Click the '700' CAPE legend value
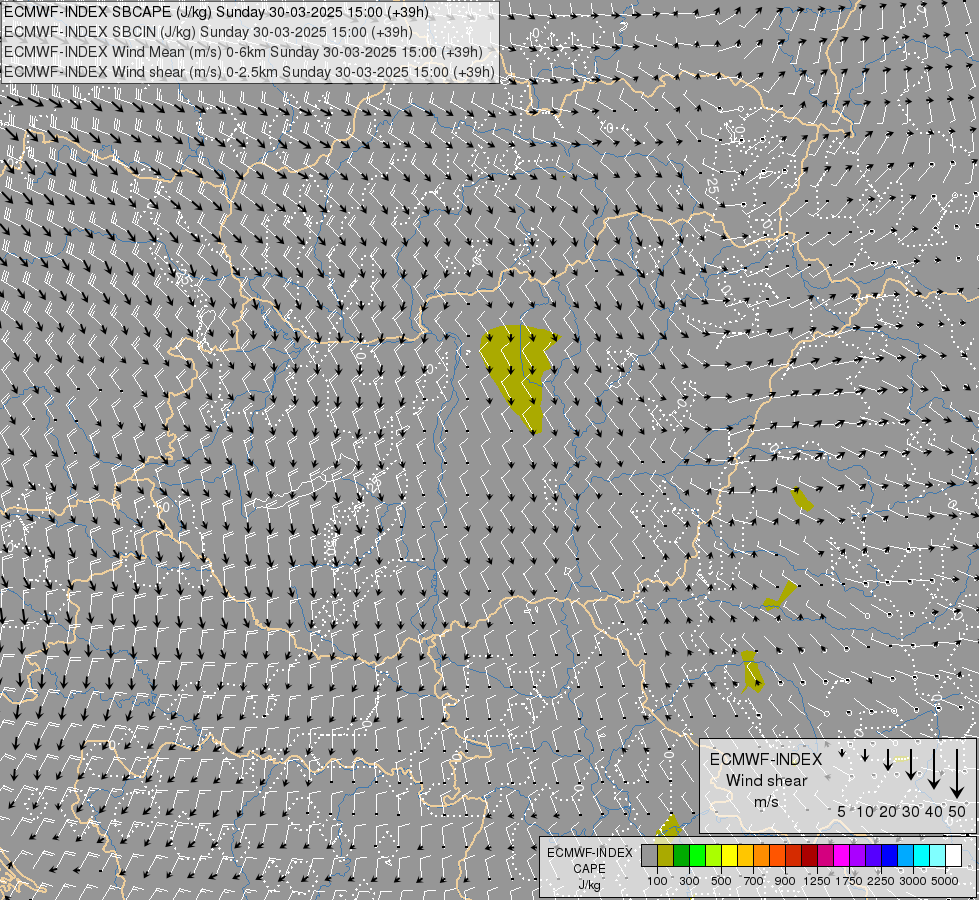 (x=754, y=881)
